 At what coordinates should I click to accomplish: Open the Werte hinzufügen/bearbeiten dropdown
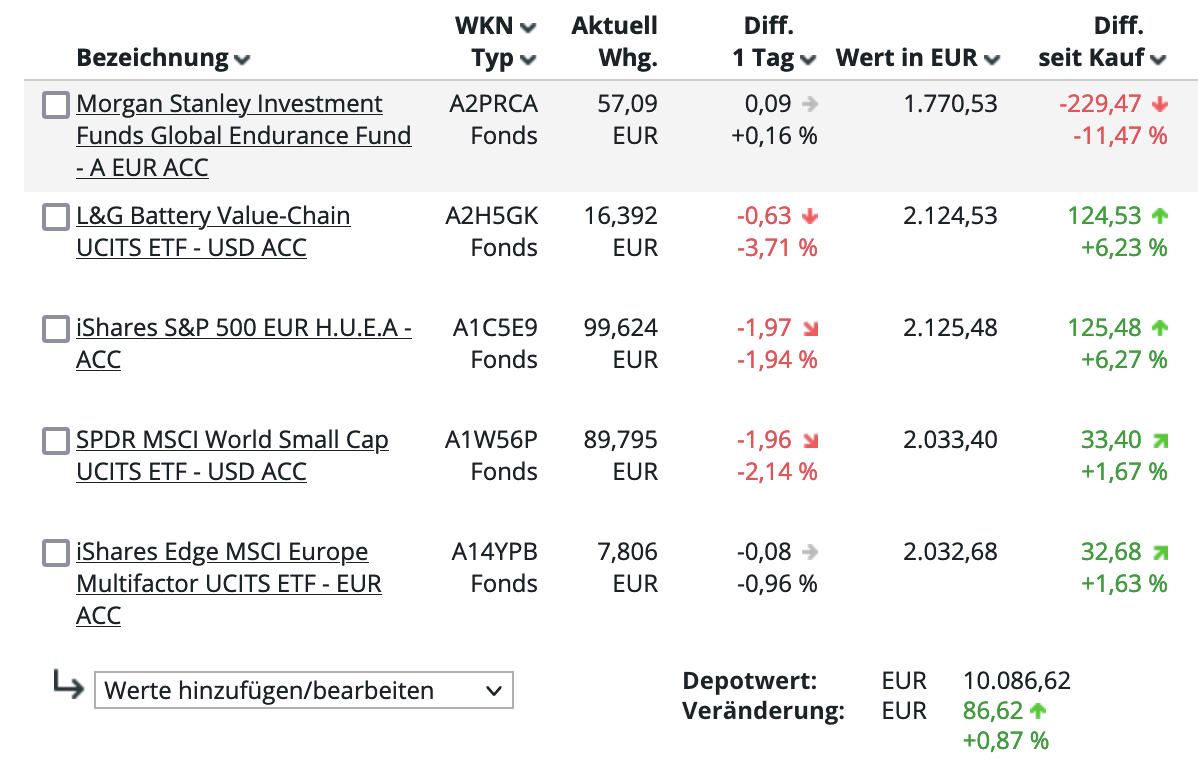[x=303, y=690]
